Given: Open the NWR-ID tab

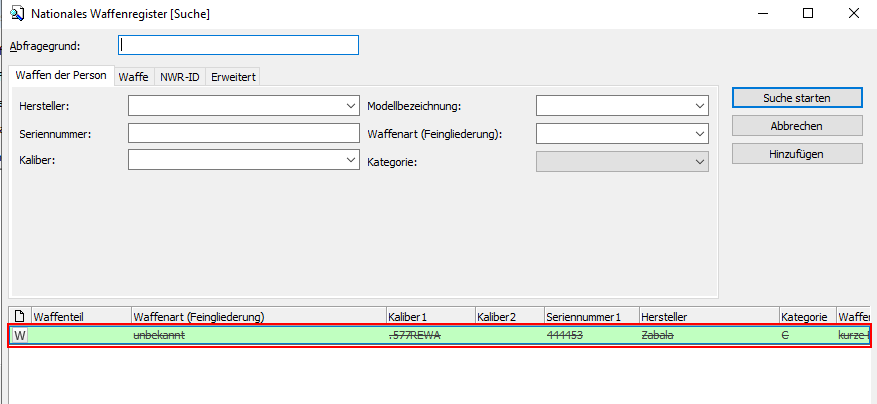Looking at the screenshot, I should point(180,77).
